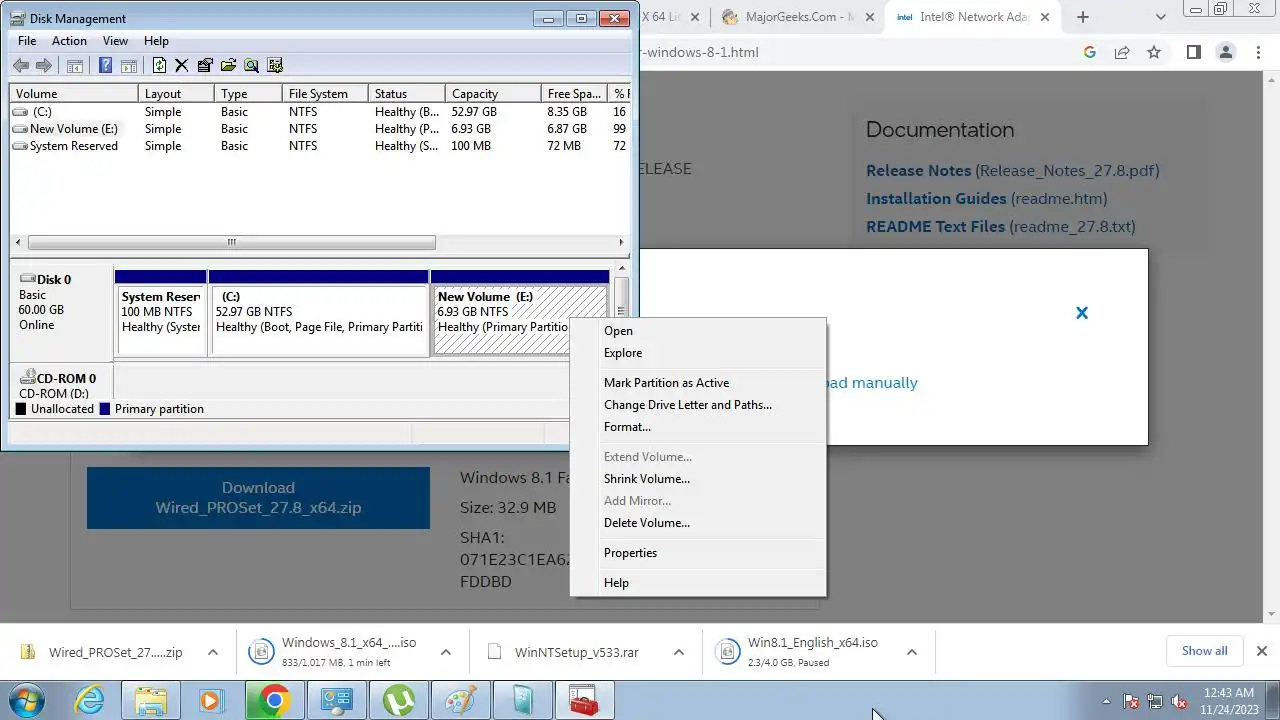This screenshot has height=720, width=1280.
Task: Expand options for Windows_8.1_x64 iso download
Action: (x=446, y=652)
